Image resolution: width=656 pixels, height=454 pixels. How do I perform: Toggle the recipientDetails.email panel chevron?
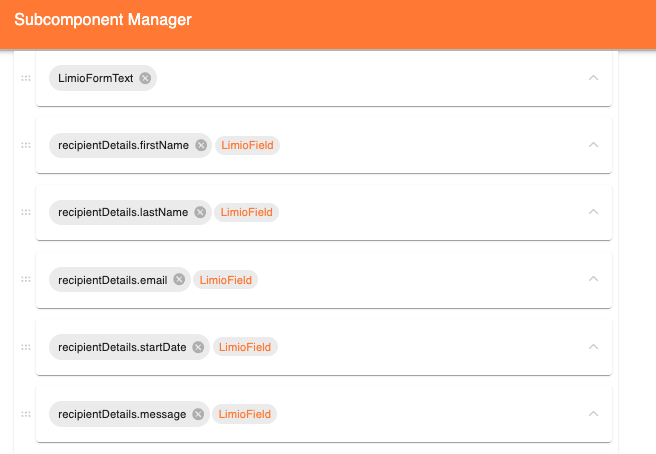[593, 279]
